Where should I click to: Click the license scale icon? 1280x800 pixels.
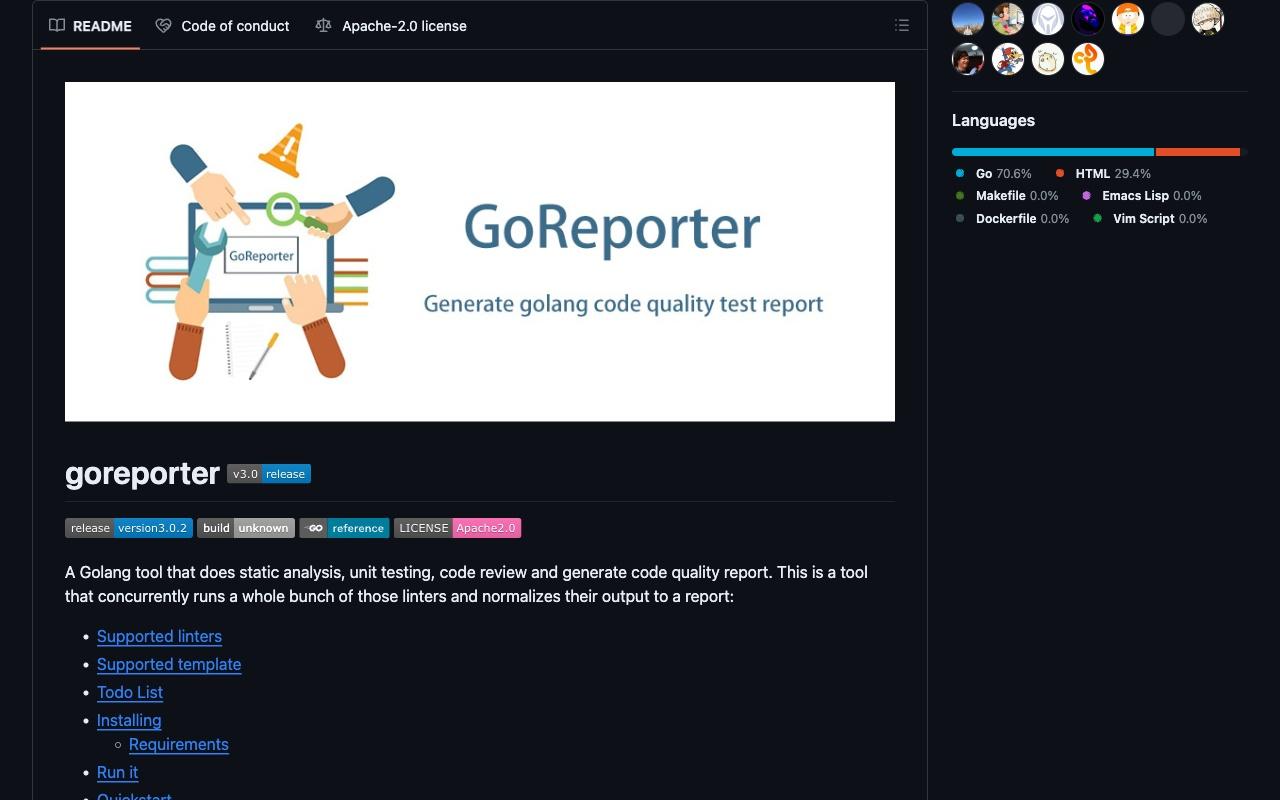[x=323, y=26]
